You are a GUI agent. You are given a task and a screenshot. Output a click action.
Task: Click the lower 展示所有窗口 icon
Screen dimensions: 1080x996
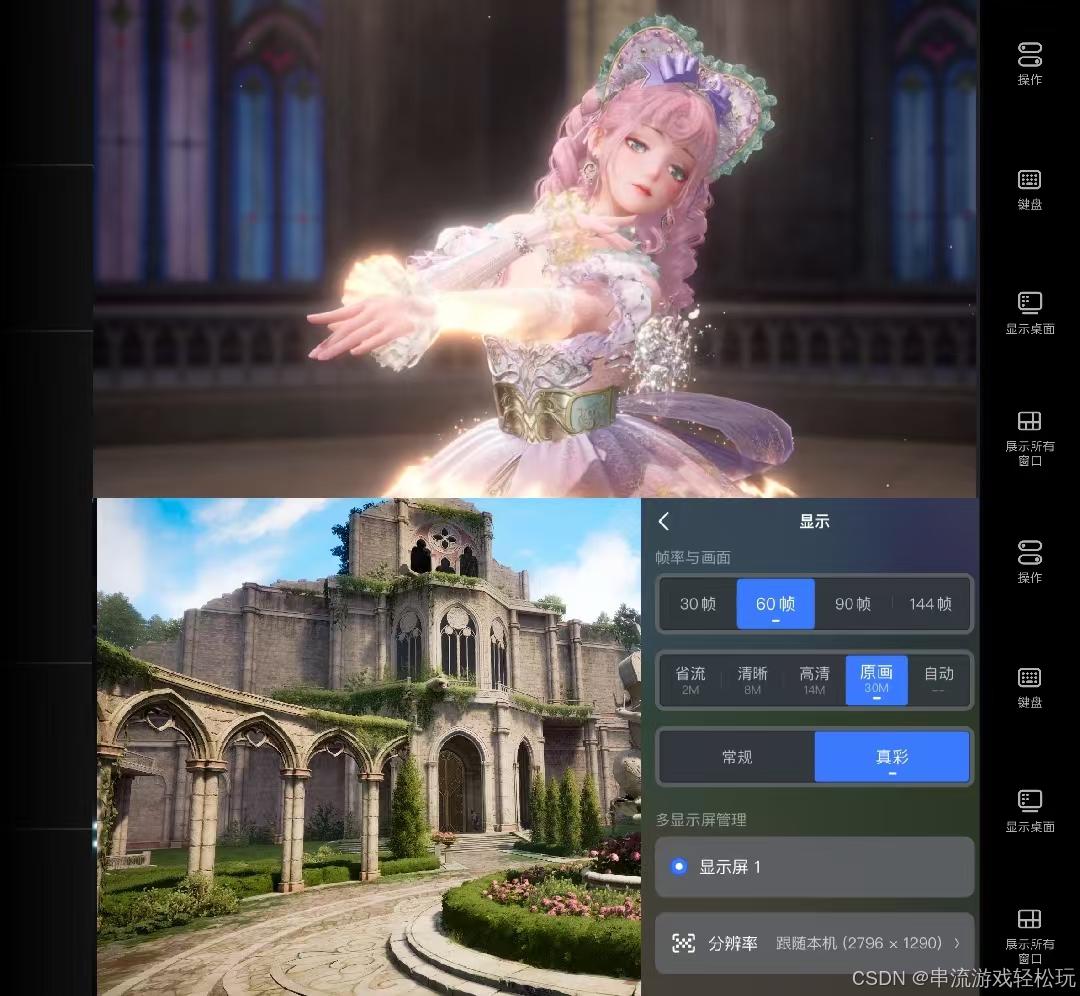click(1029, 919)
